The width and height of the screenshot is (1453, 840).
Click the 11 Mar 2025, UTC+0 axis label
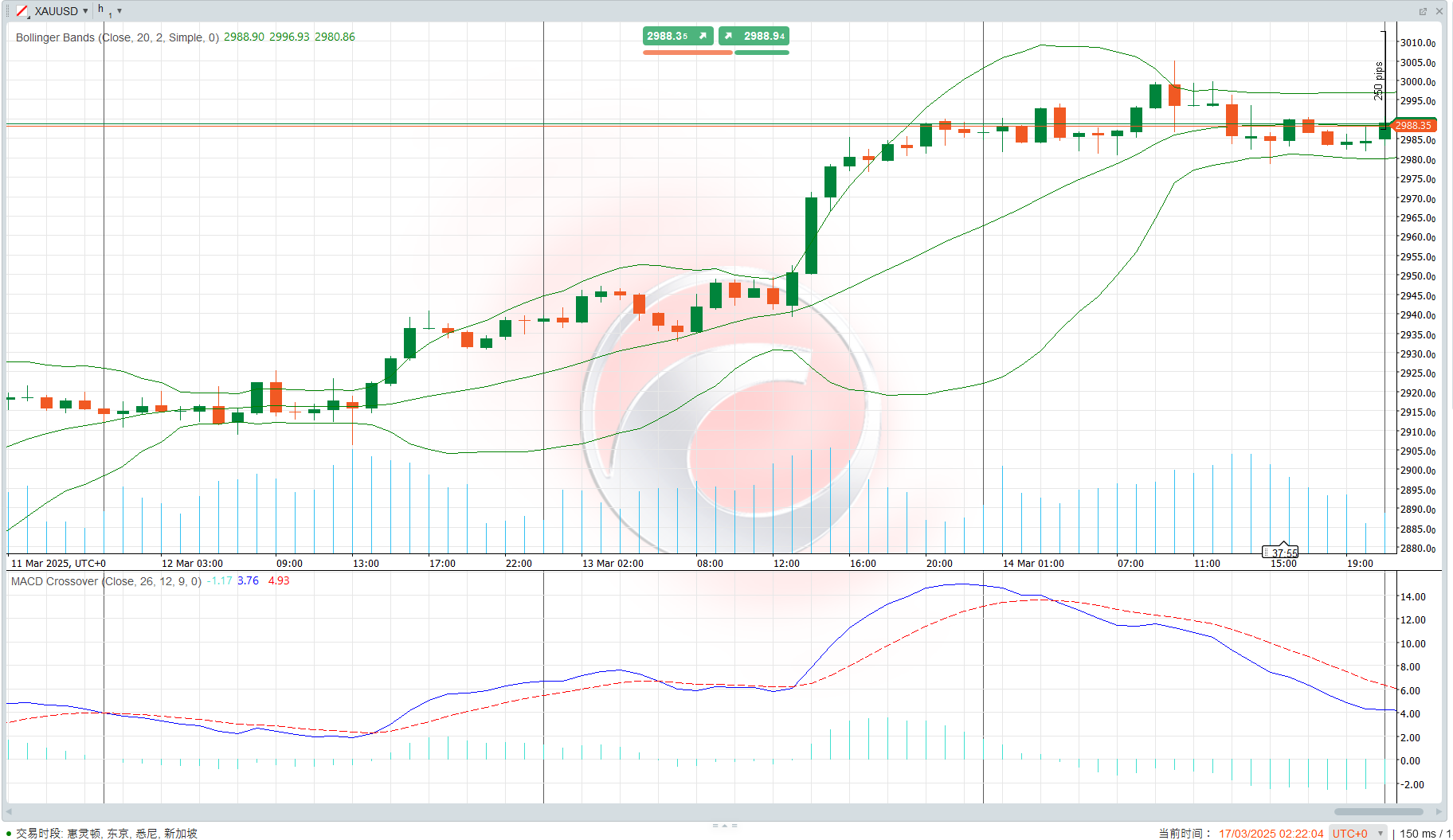point(58,564)
